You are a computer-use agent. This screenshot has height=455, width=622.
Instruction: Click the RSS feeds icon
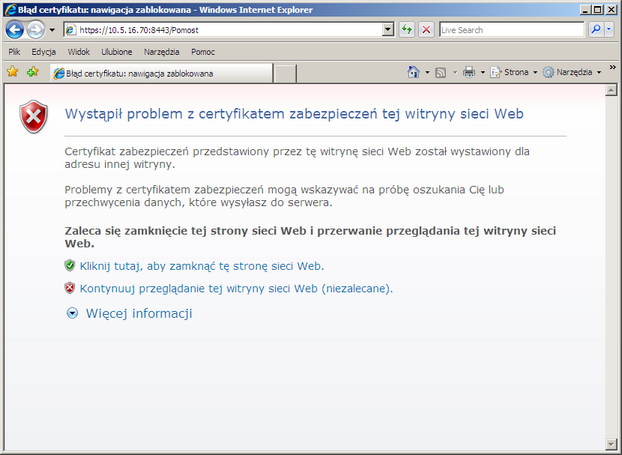click(x=440, y=73)
